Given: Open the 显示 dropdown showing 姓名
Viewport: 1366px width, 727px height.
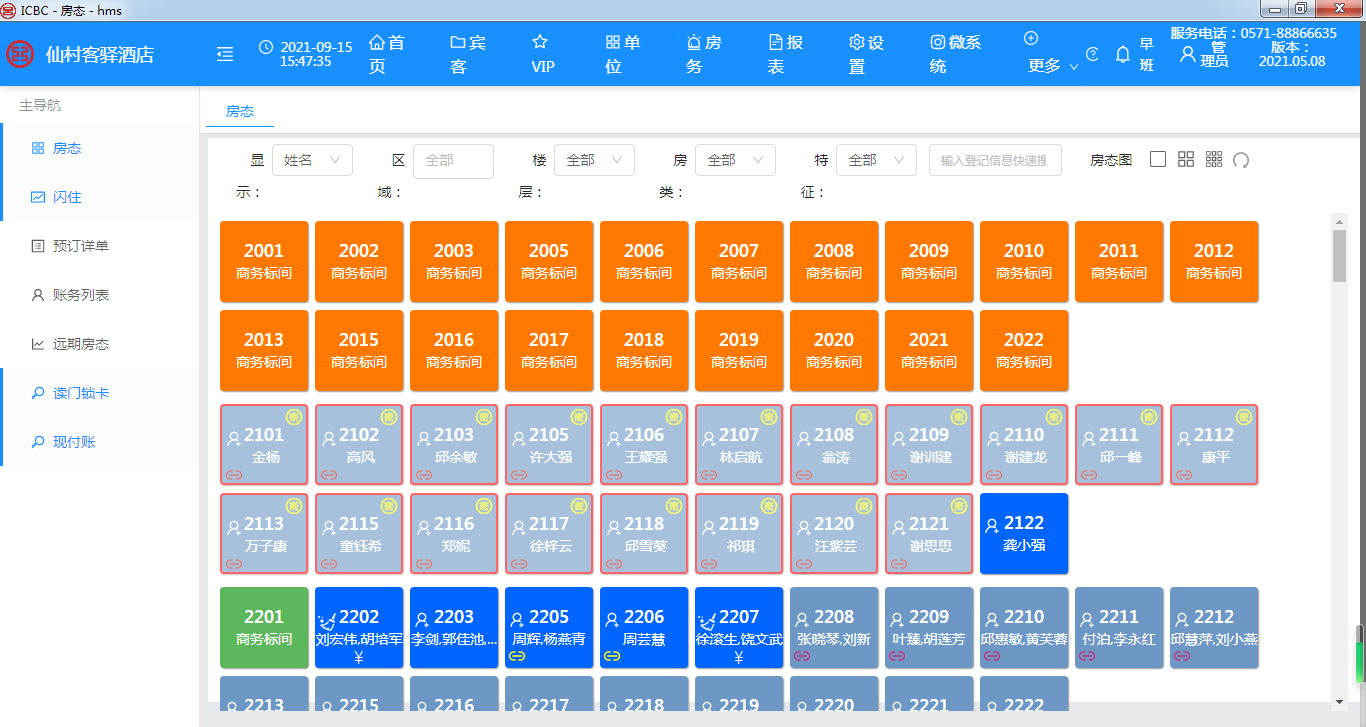Looking at the screenshot, I should click(312, 160).
